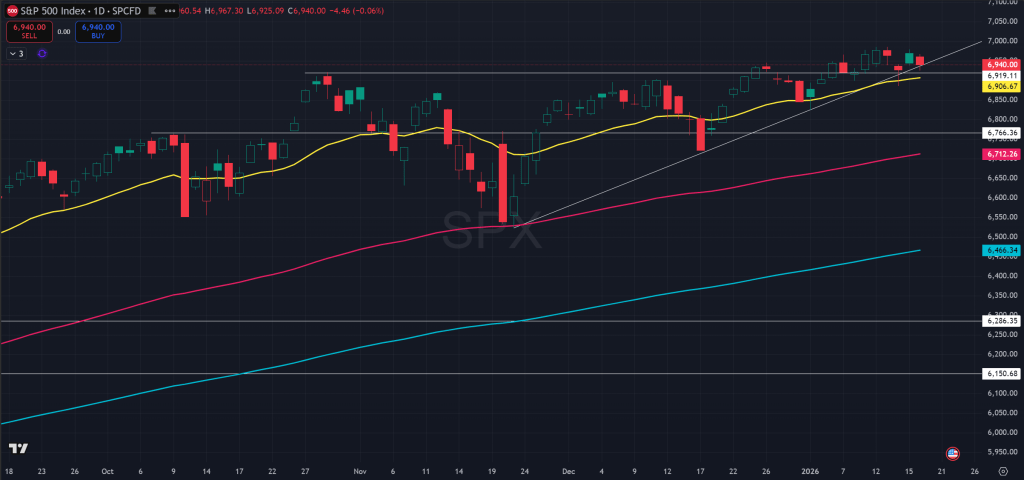Click the S&P 500 symbol logo
The image size is (1024, 480).
tap(10, 10)
